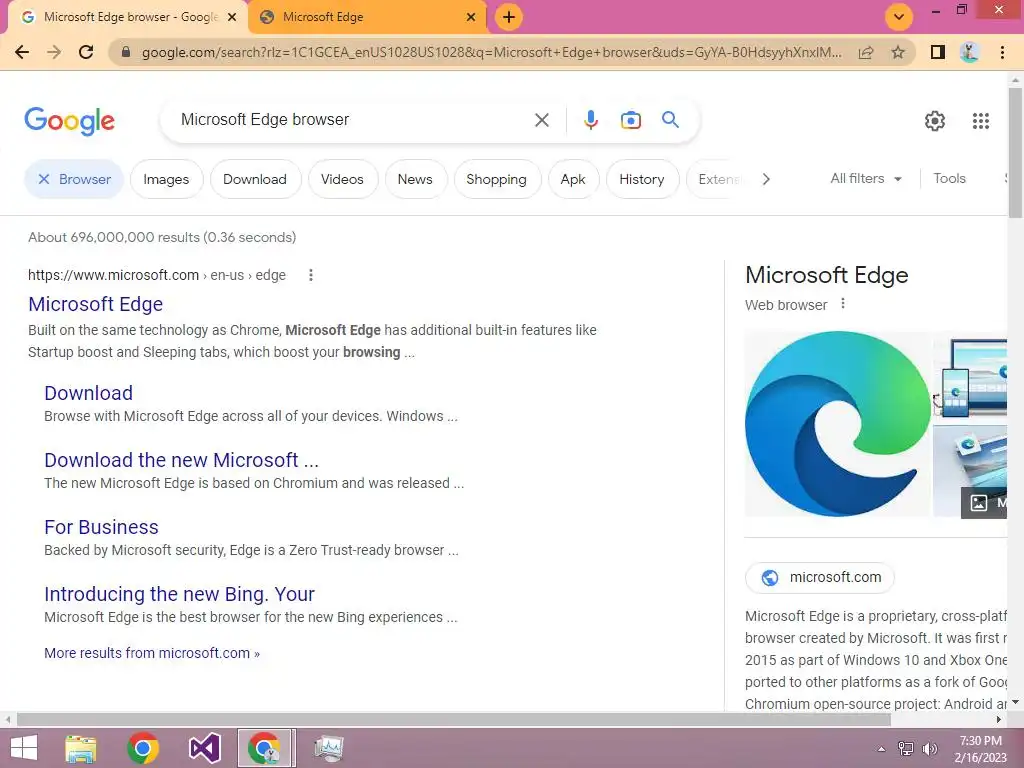Viewport: 1024px width, 768px height.
Task: Open Introducing the new Bing link
Action: (180, 594)
